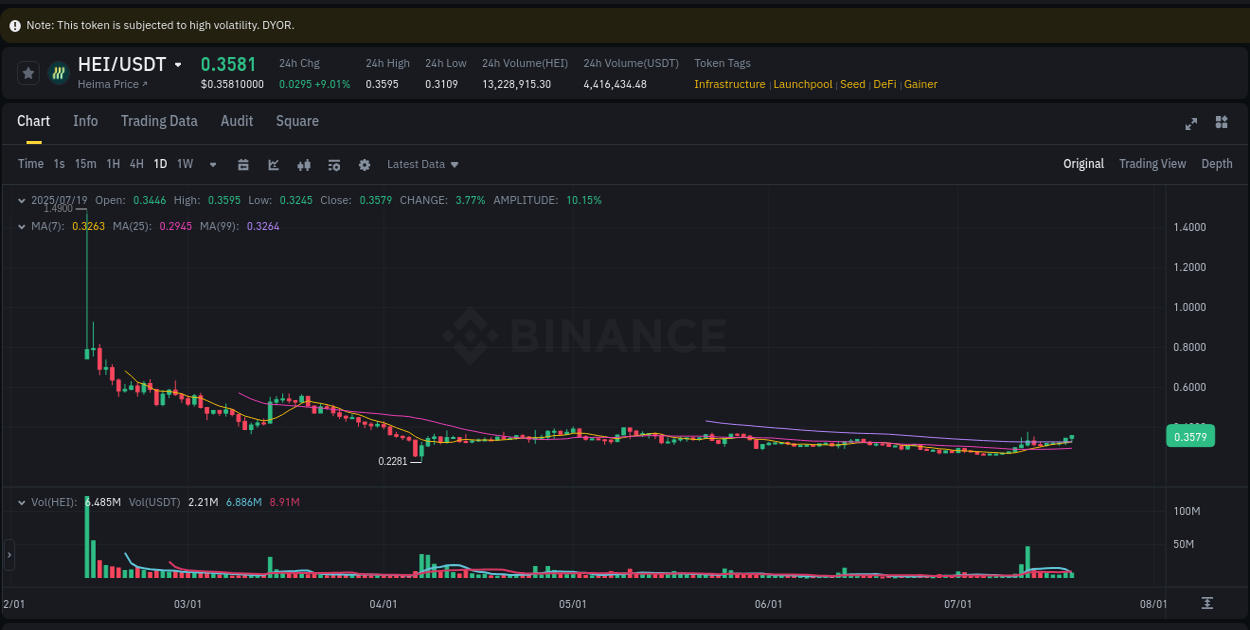Click the green 0.3579 price tag

click(1190, 436)
